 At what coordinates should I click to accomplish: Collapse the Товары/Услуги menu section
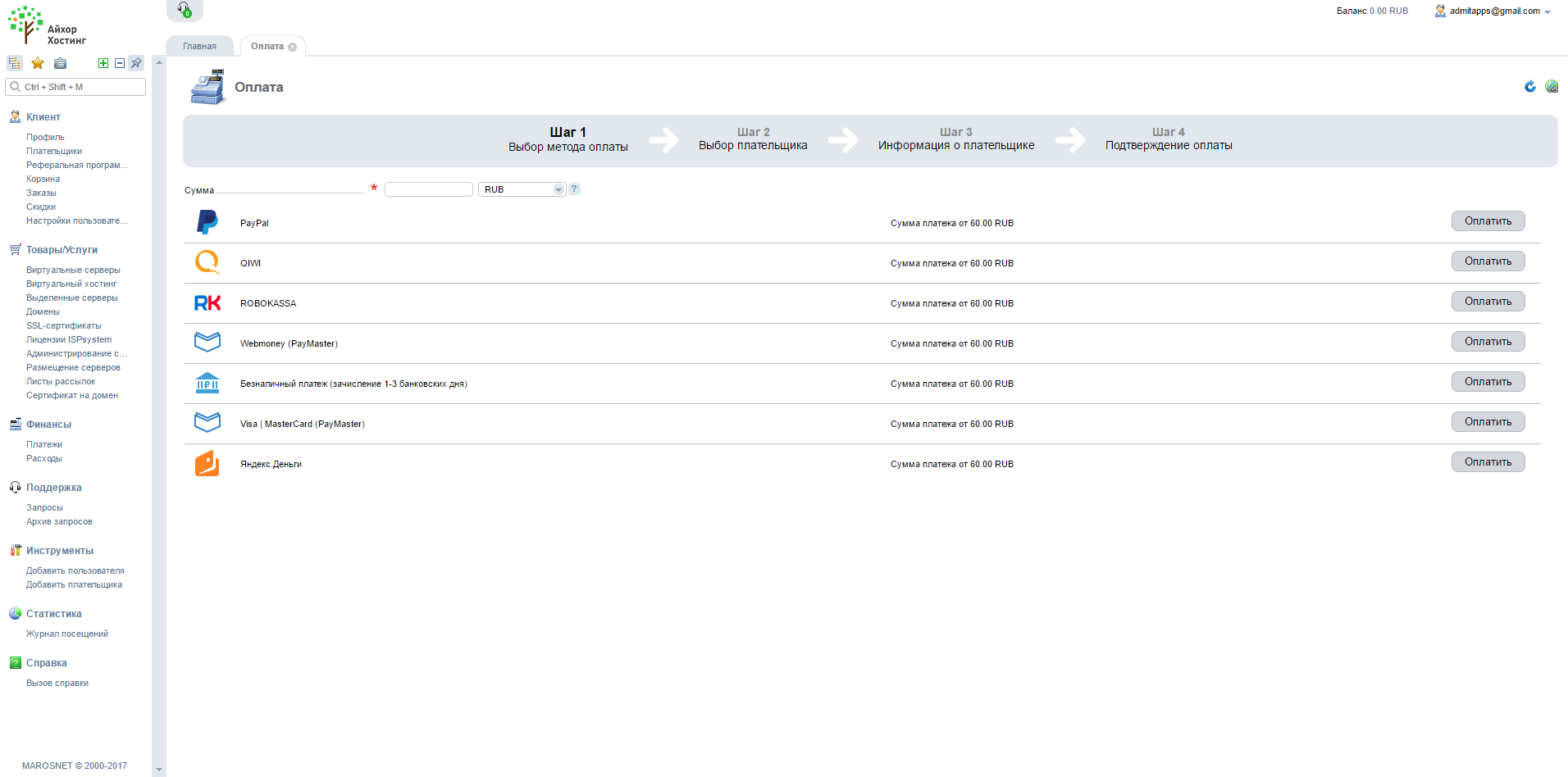click(62, 250)
